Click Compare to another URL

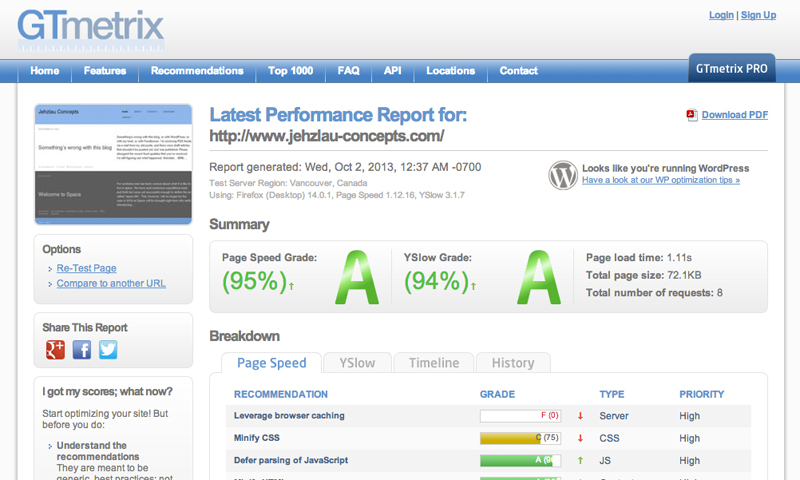[111, 284]
